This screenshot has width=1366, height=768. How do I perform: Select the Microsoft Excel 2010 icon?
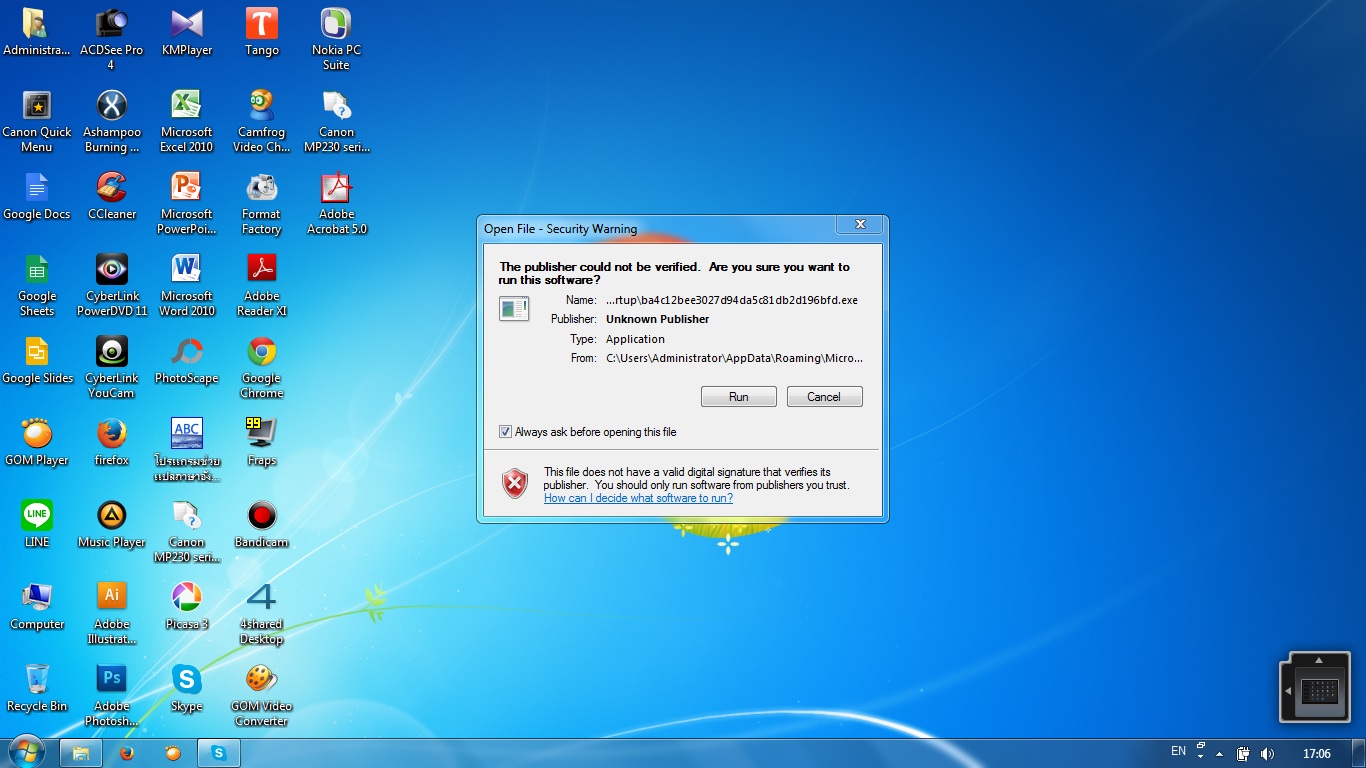click(187, 122)
